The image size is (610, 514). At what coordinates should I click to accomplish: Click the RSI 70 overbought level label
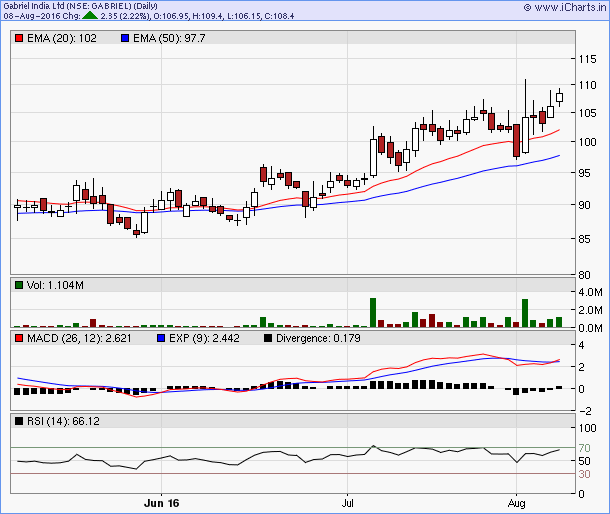coord(584,448)
